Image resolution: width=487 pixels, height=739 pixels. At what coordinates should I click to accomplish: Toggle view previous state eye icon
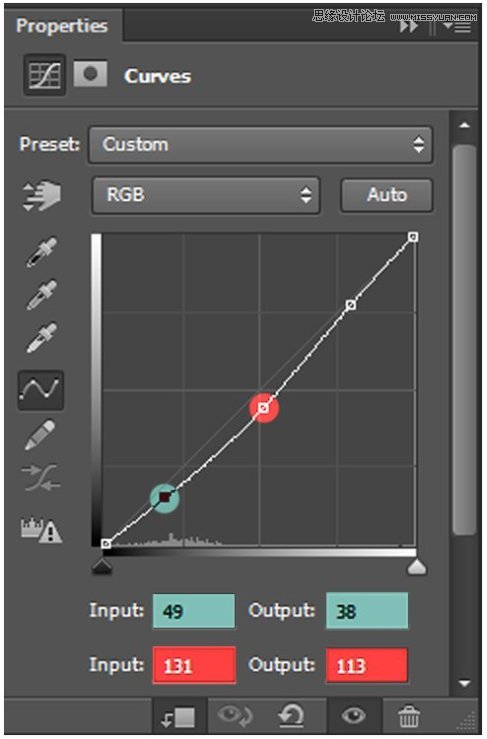click(235, 716)
